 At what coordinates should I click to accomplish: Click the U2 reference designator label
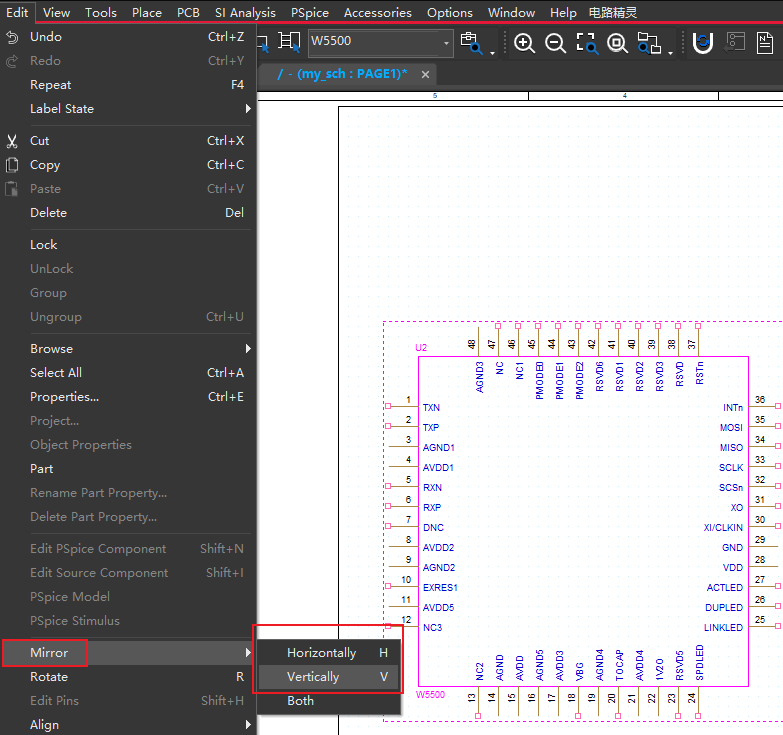tap(421, 348)
